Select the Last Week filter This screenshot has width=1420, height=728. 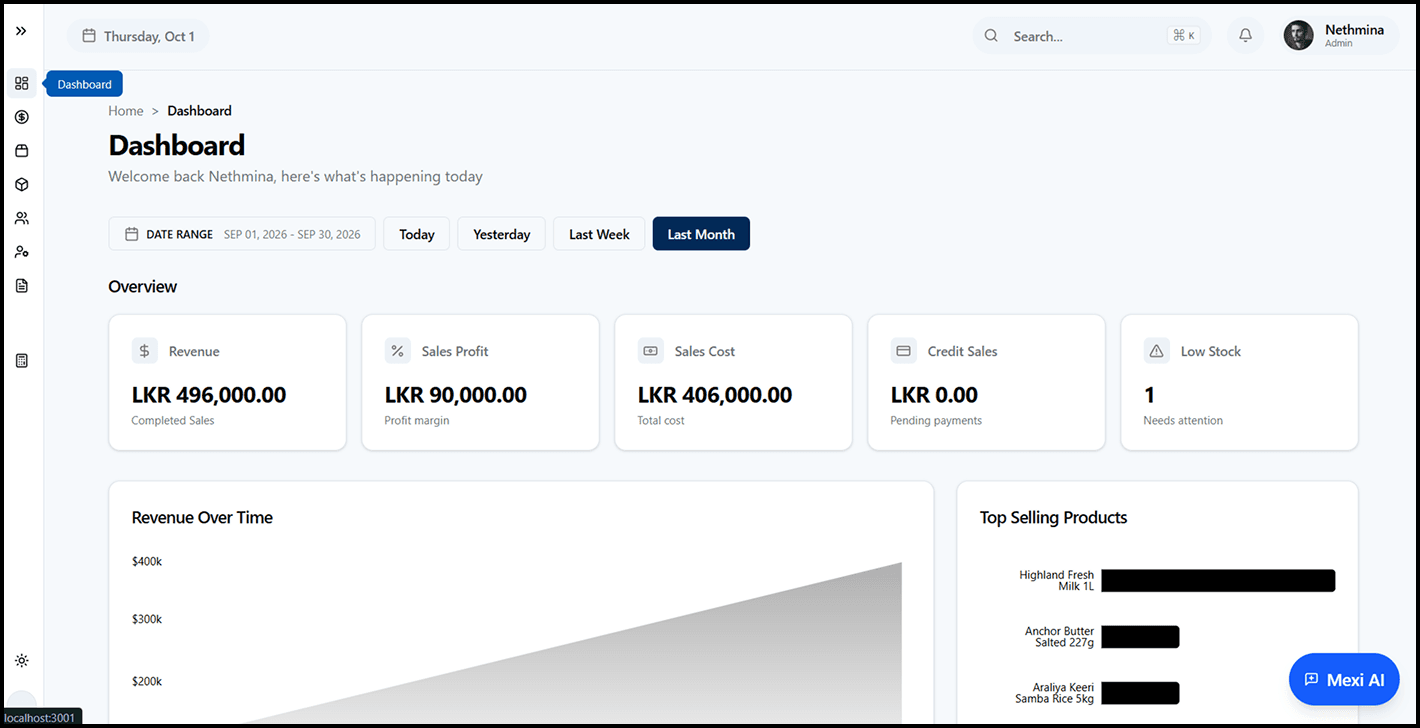[599, 234]
